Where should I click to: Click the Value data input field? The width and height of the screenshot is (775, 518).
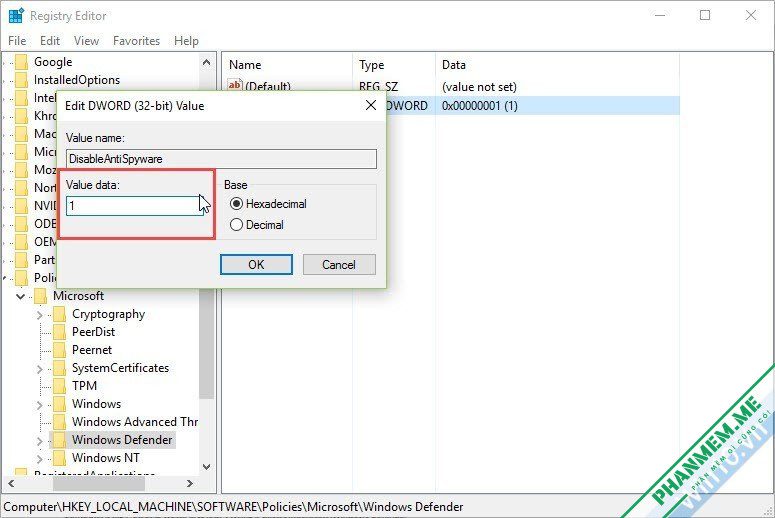tap(134, 206)
